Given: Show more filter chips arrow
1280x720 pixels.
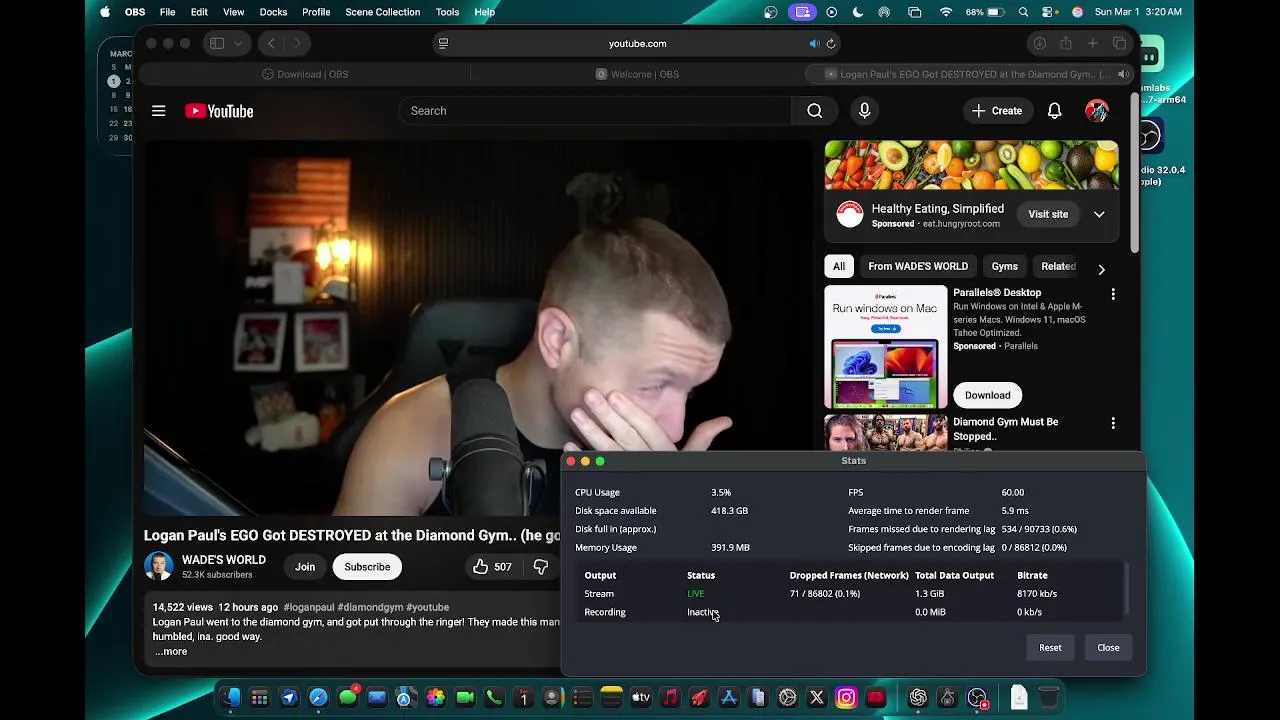Looking at the screenshot, I should (x=1101, y=269).
